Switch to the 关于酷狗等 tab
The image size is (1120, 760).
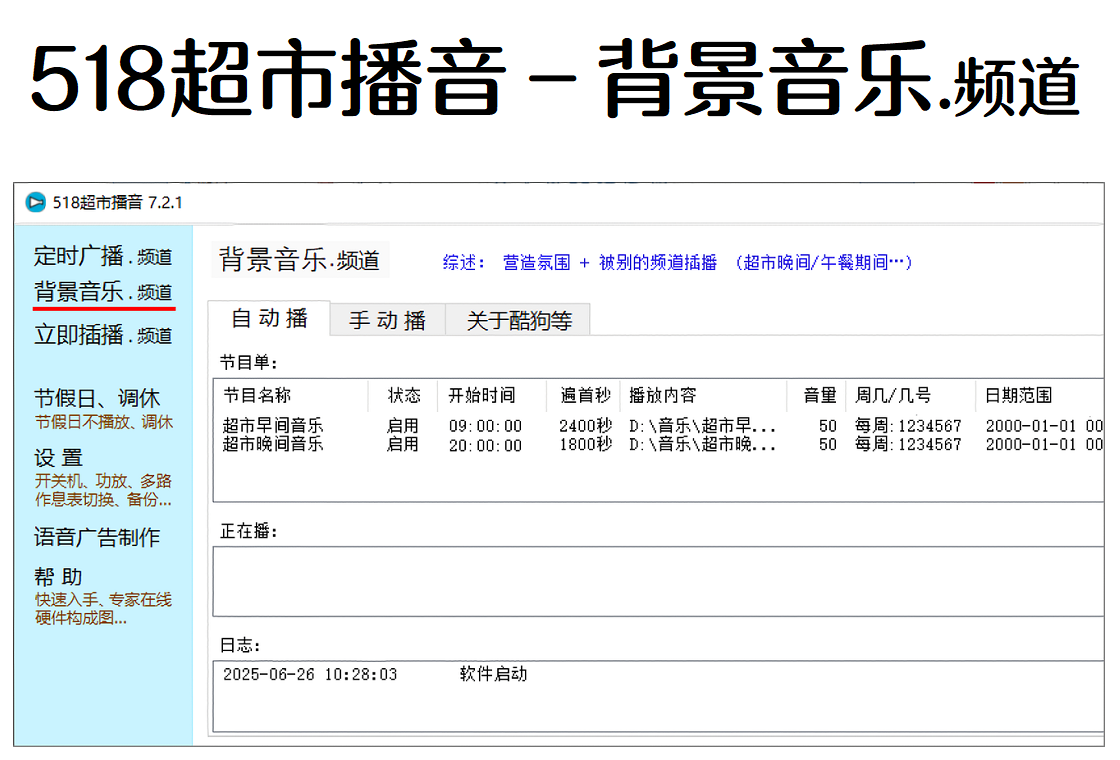pyautogui.click(x=519, y=320)
